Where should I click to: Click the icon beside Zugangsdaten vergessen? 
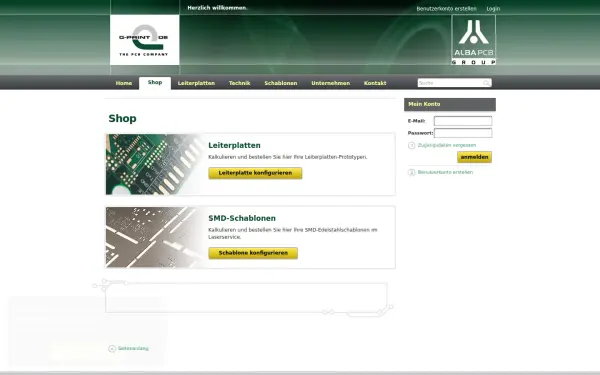click(411, 145)
